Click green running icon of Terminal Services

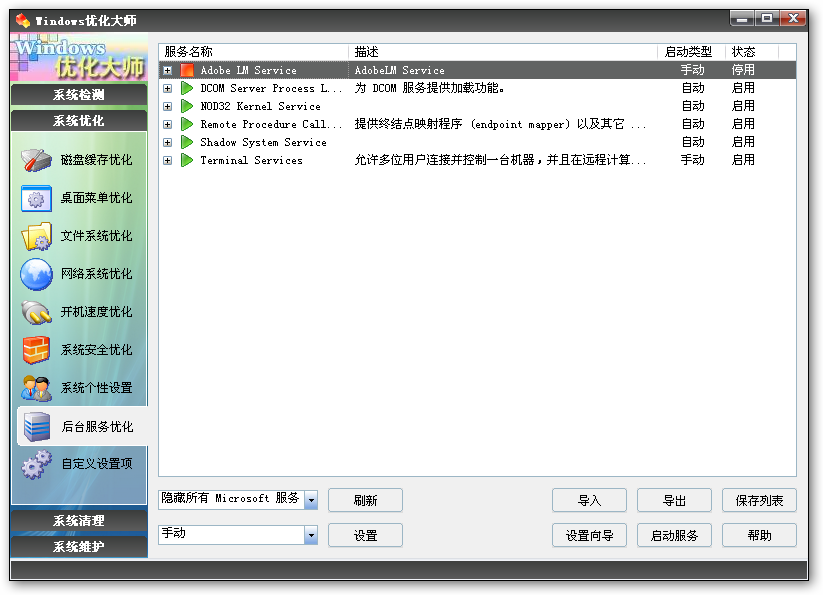[187, 160]
